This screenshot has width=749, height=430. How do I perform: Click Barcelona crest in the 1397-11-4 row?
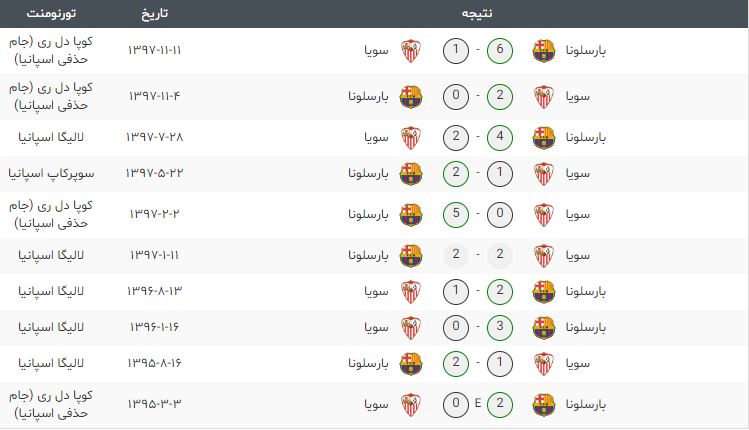click(411, 97)
